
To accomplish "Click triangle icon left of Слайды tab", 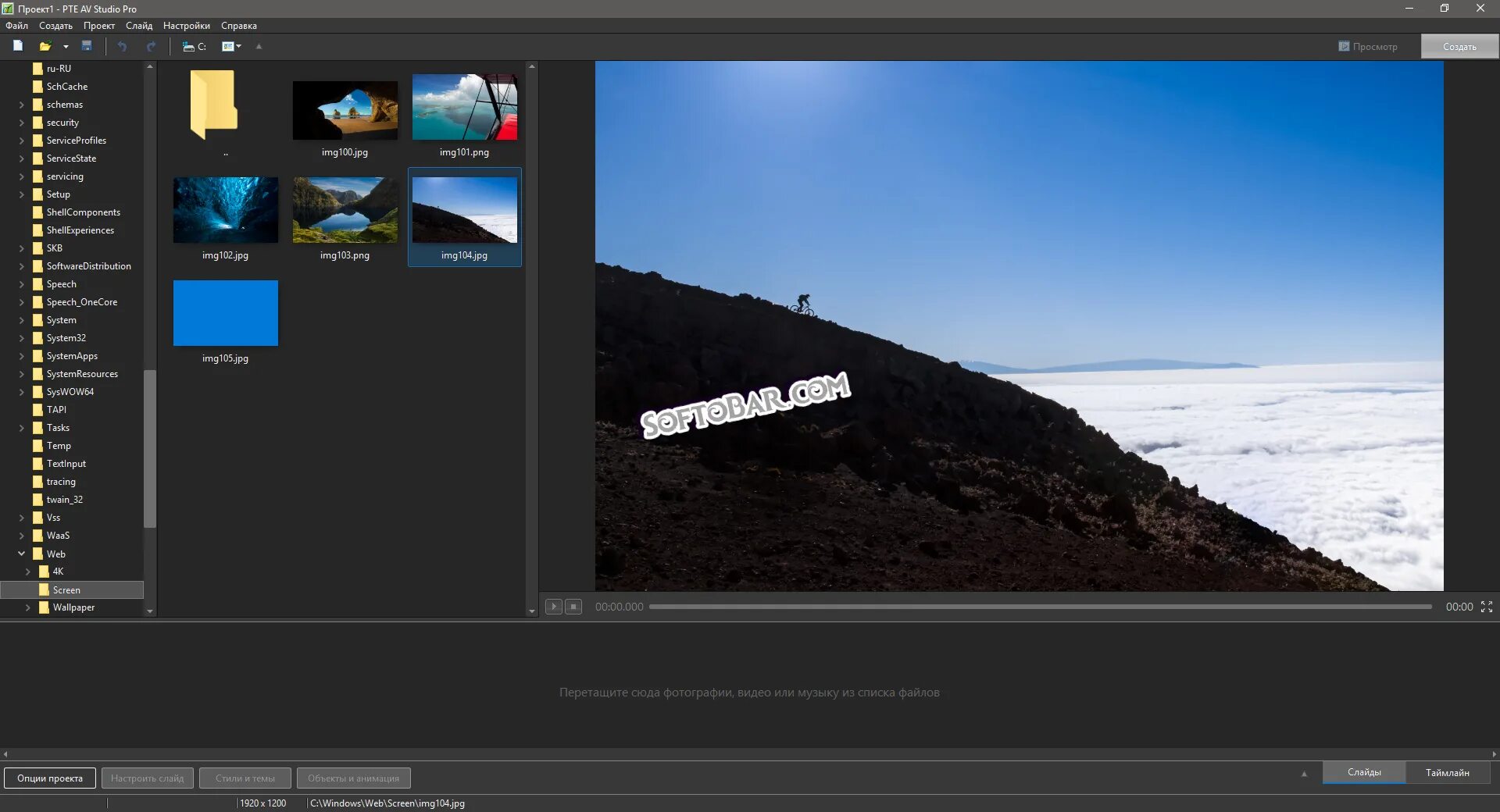I will [x=1304, y=774].
